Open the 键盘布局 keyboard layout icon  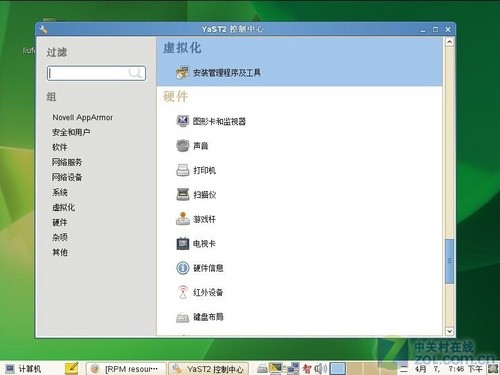point(182,317)
